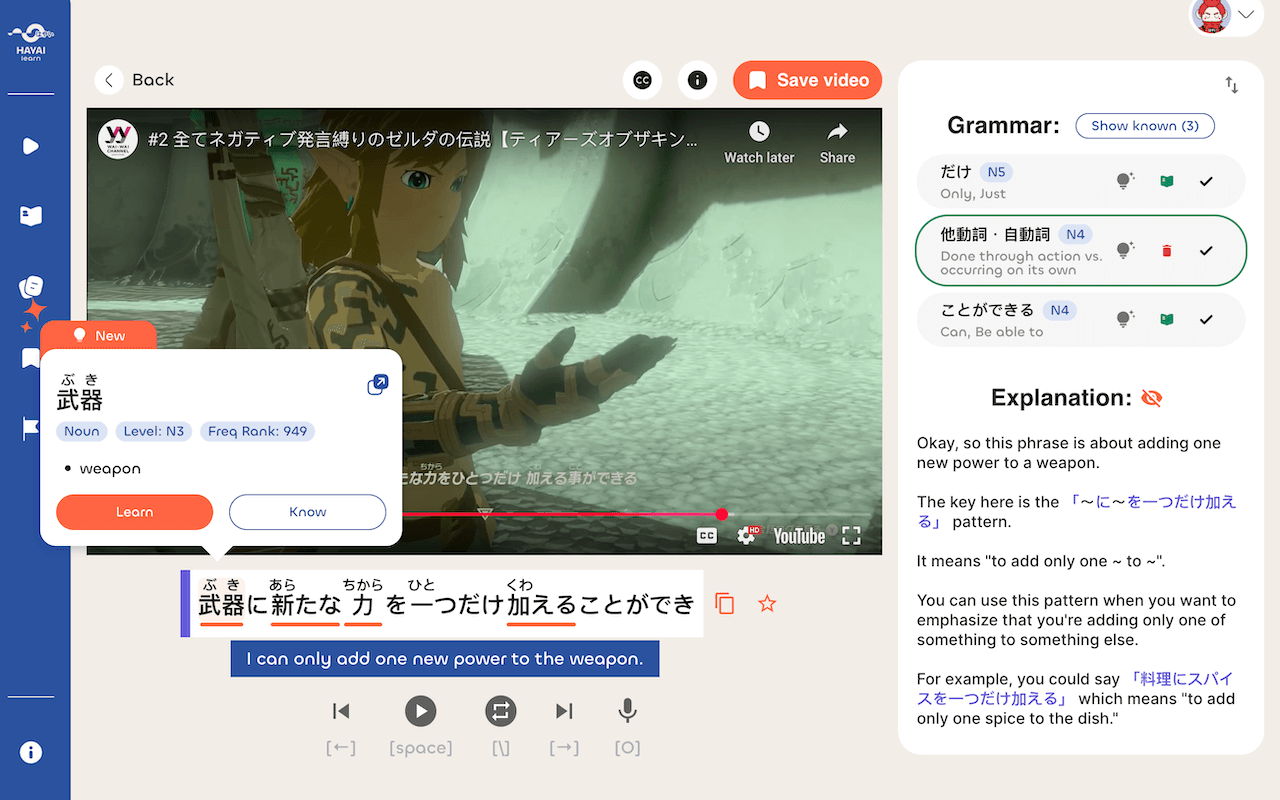1280x800 pixels.
Task: Hide the Explanation with the crossed-eye icon
Action: tap(1151, 397)
